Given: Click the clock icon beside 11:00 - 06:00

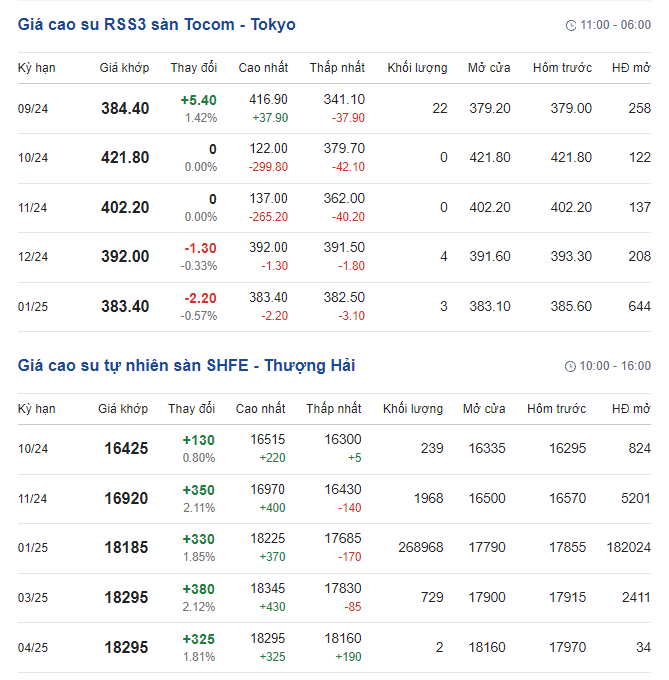Looking at the screenshot, I should coord(571,25).
